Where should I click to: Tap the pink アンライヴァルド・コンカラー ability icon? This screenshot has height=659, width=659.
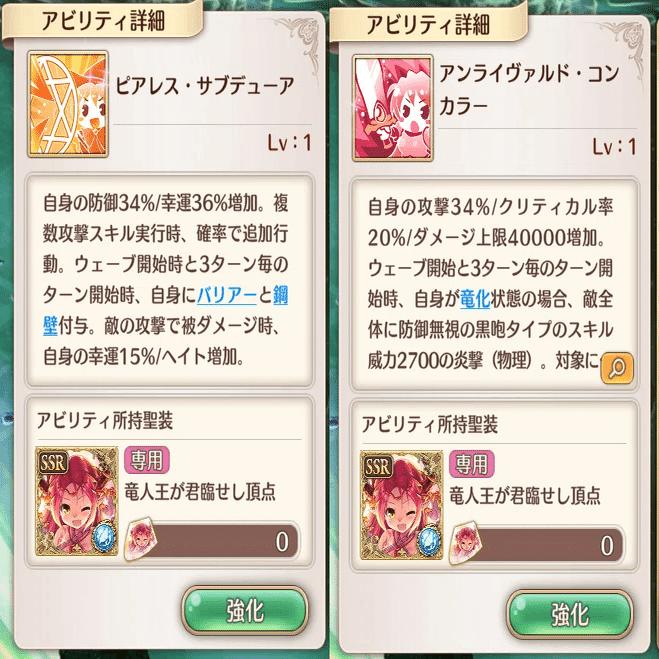click(x=393, y=108)
